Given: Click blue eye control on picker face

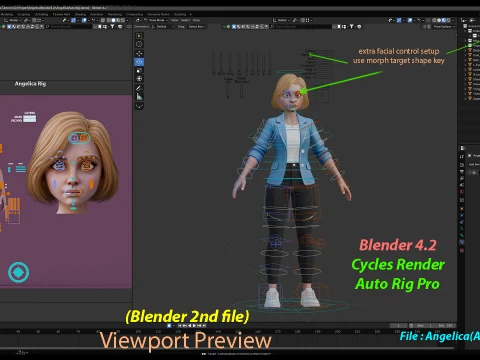Looking at the screenshot, I should (x=59, y=165).
